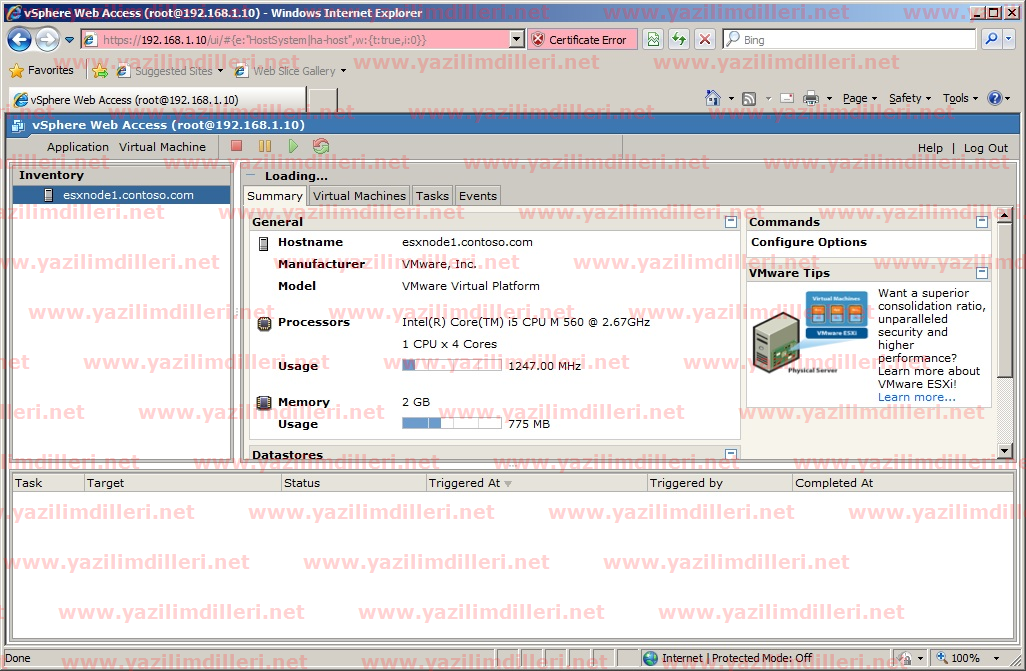Click the green Power On (play) icon
Screen dimensions: 1026x671
293,146
